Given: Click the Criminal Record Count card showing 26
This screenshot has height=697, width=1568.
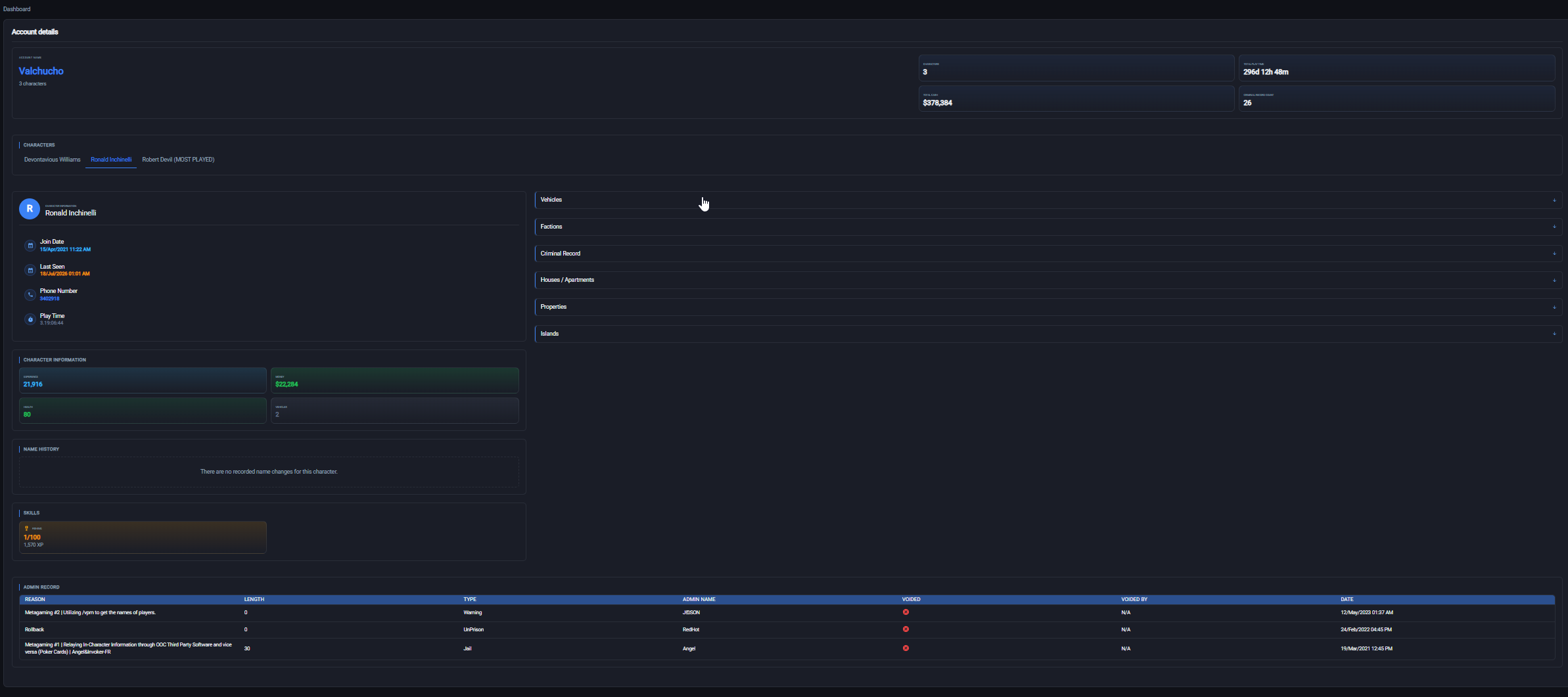Looking at the screenshot, I should (1396, 99).
